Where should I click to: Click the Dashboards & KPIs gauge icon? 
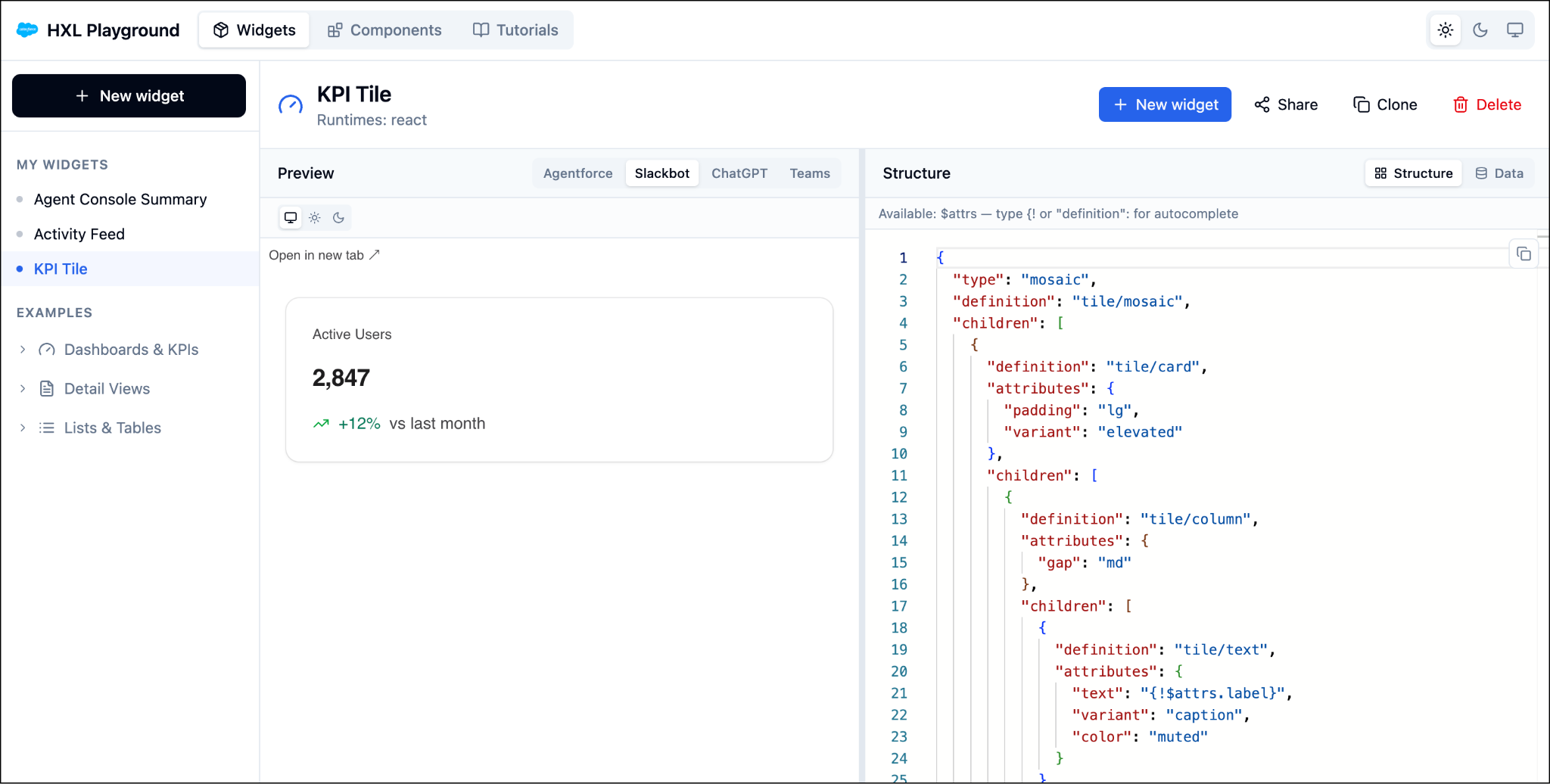[x=47, y=350]
